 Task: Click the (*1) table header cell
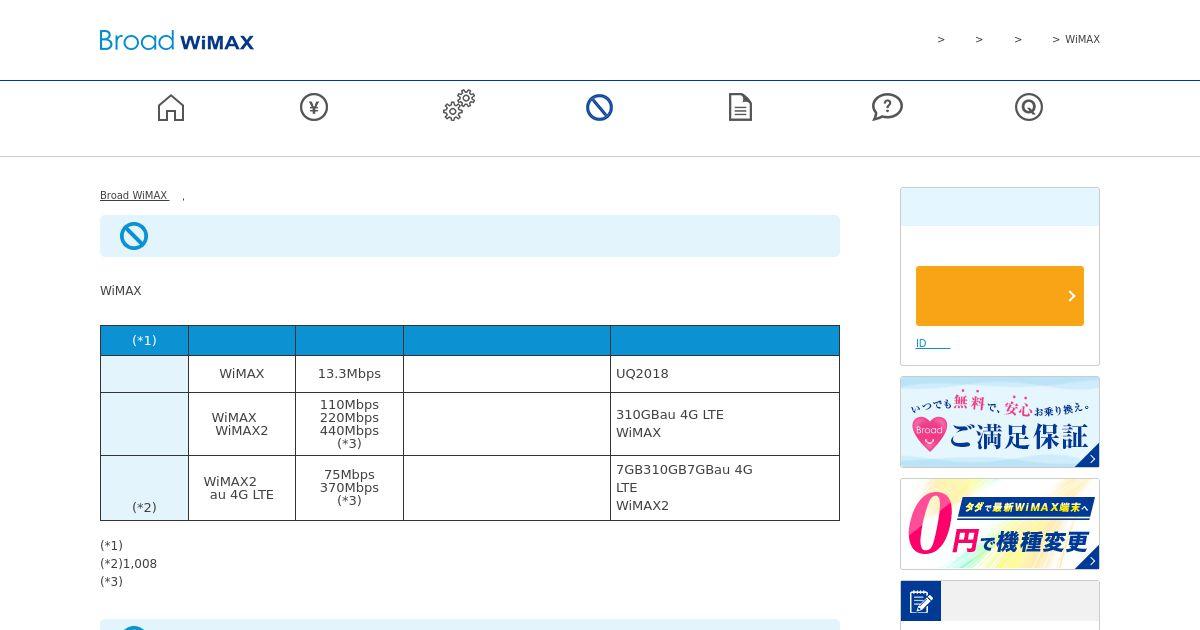[144, 340]
